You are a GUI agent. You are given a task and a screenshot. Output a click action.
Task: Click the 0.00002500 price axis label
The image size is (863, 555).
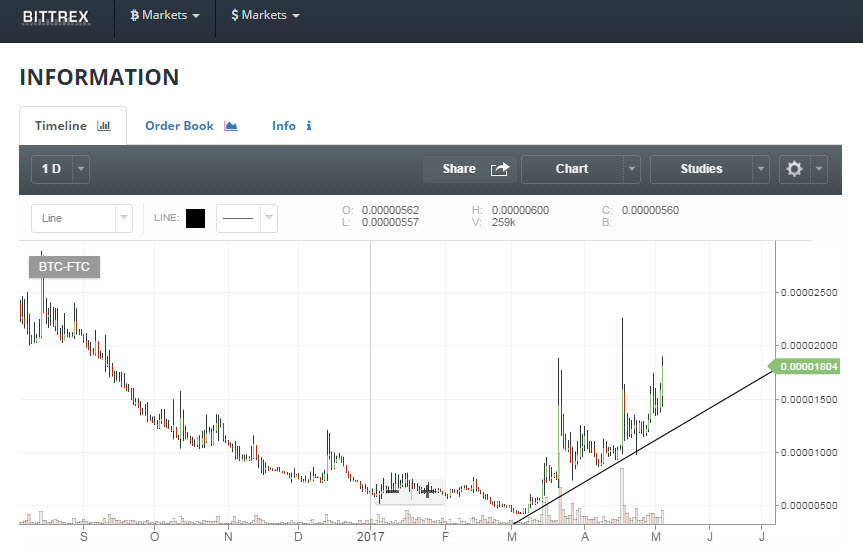coord(809,292)
